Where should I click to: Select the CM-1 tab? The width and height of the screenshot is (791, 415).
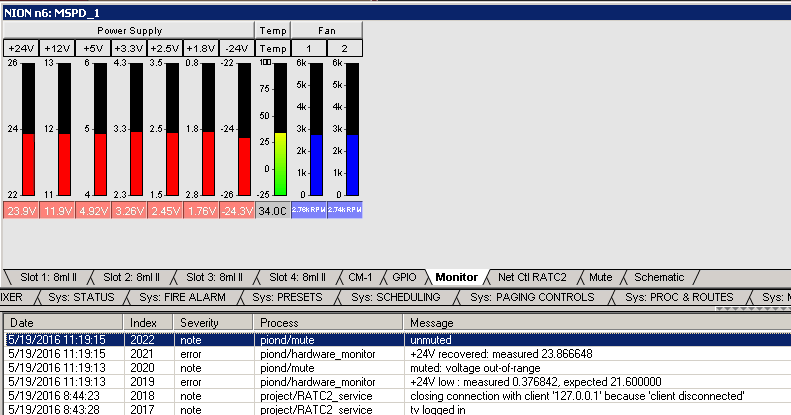pyautogui.click(x=361, y=277)
